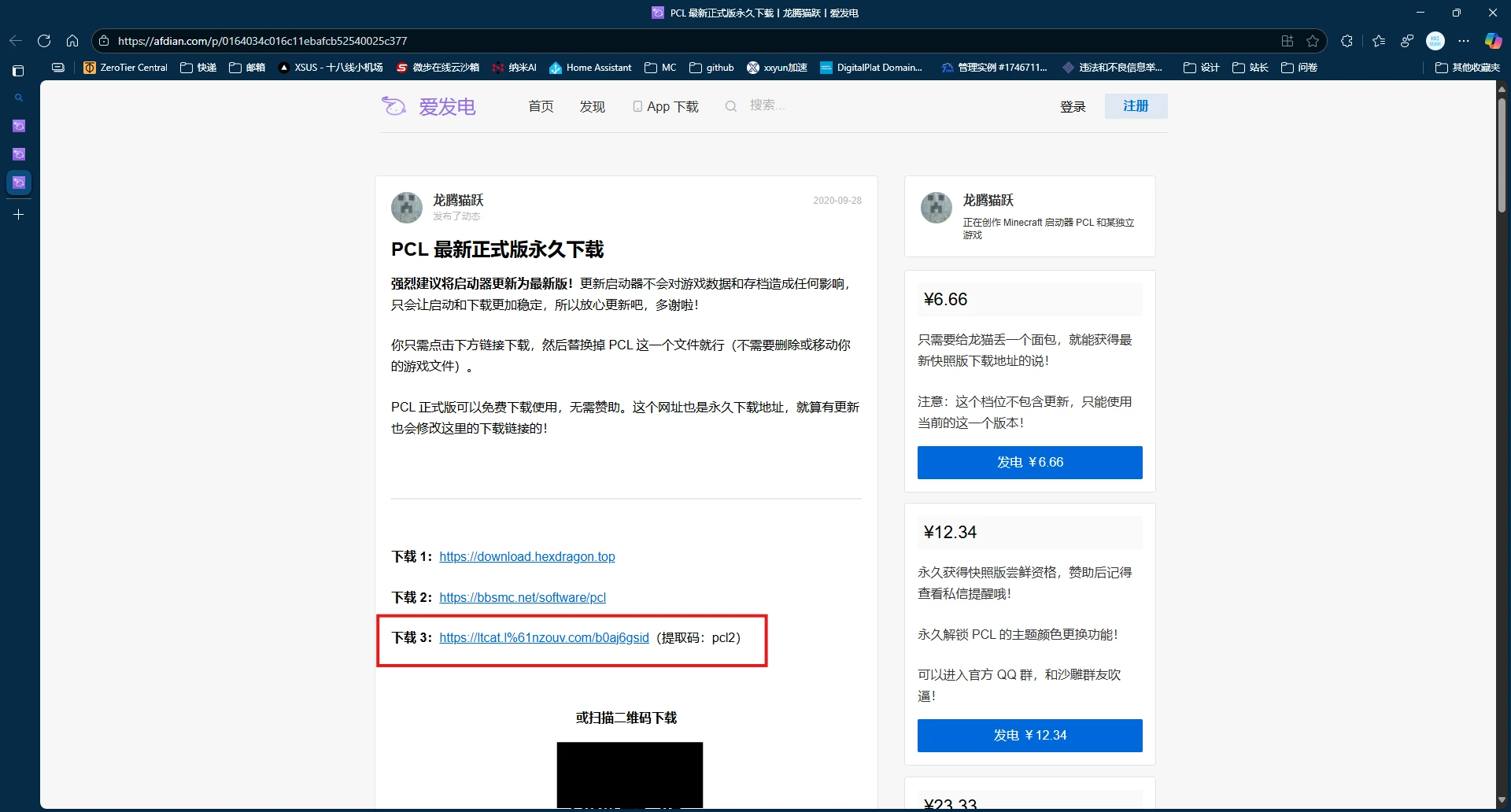
Task: Focus the 搜索 search input field
Action: click(767, 105)
